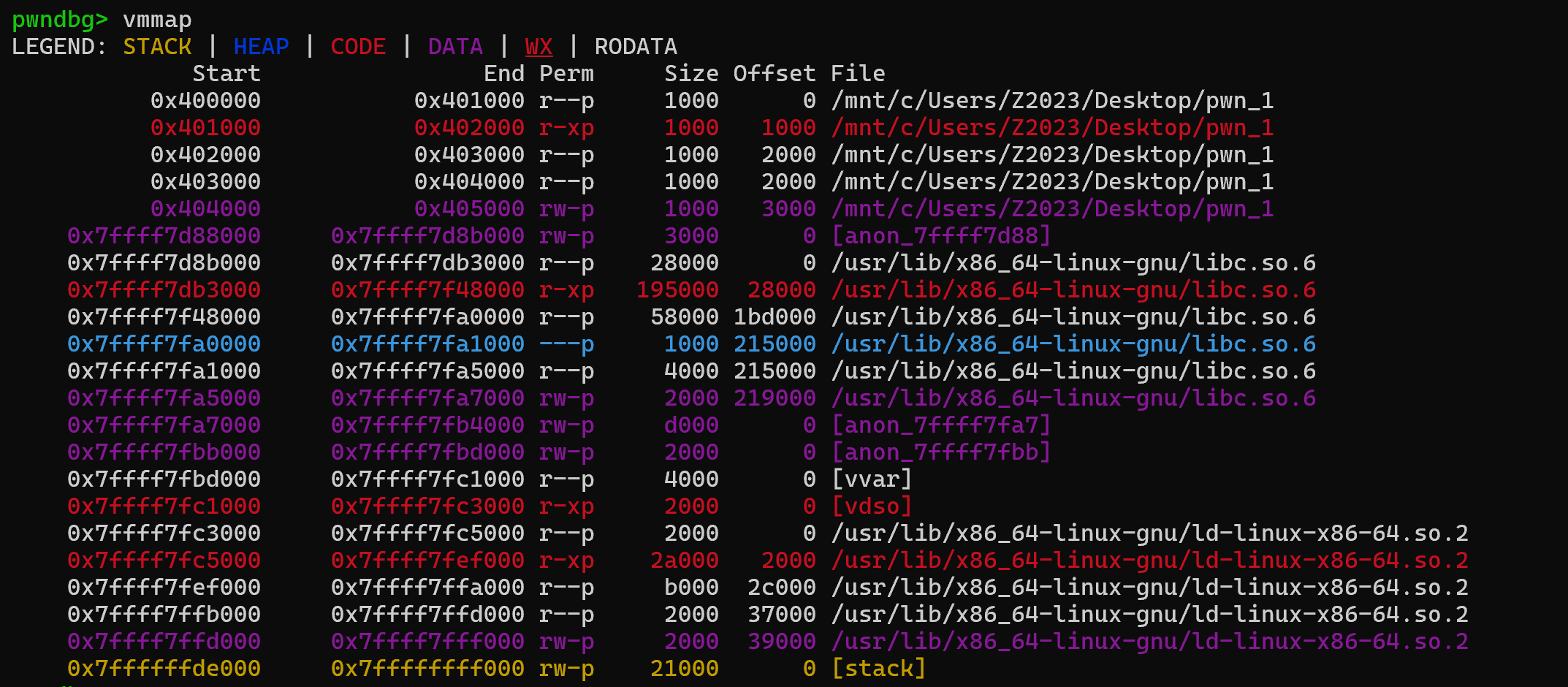Select blue start address 0x7ffff7fa0000
The height and width of the screenshot is (687, 1568).
pyautogui.click(x=164, y=344)
